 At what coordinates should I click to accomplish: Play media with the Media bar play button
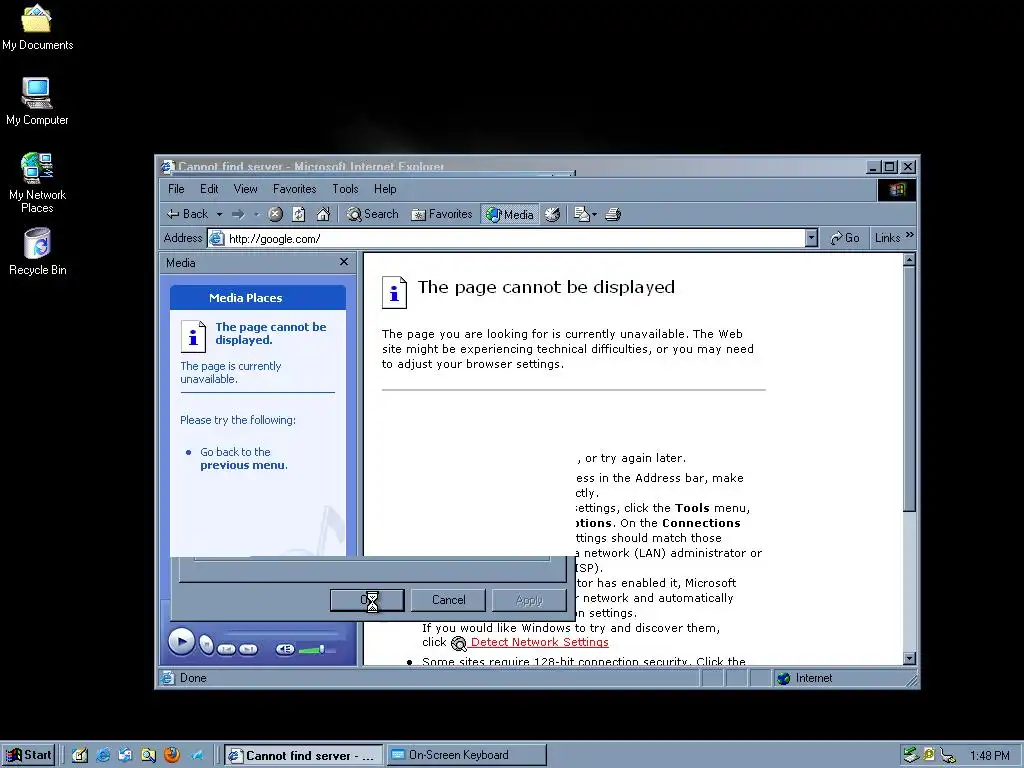(x=181, y=641)
